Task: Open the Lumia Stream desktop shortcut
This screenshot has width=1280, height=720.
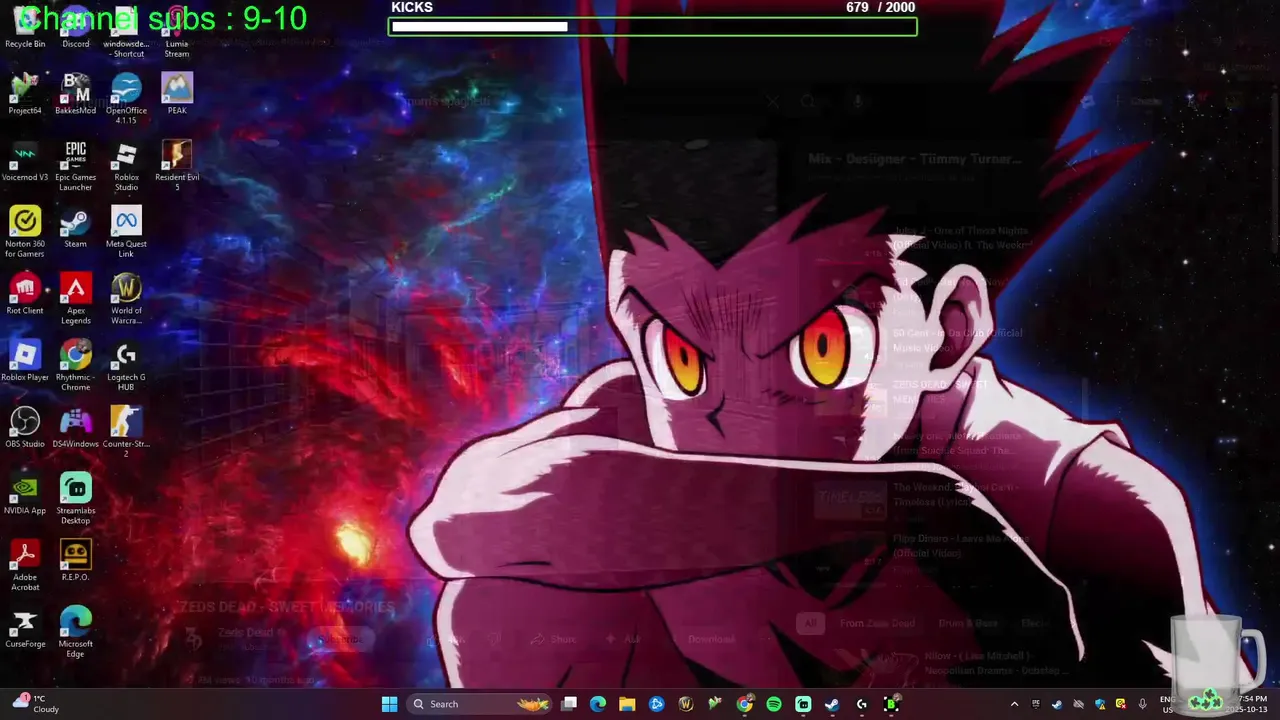Action: tap(177, 33)
